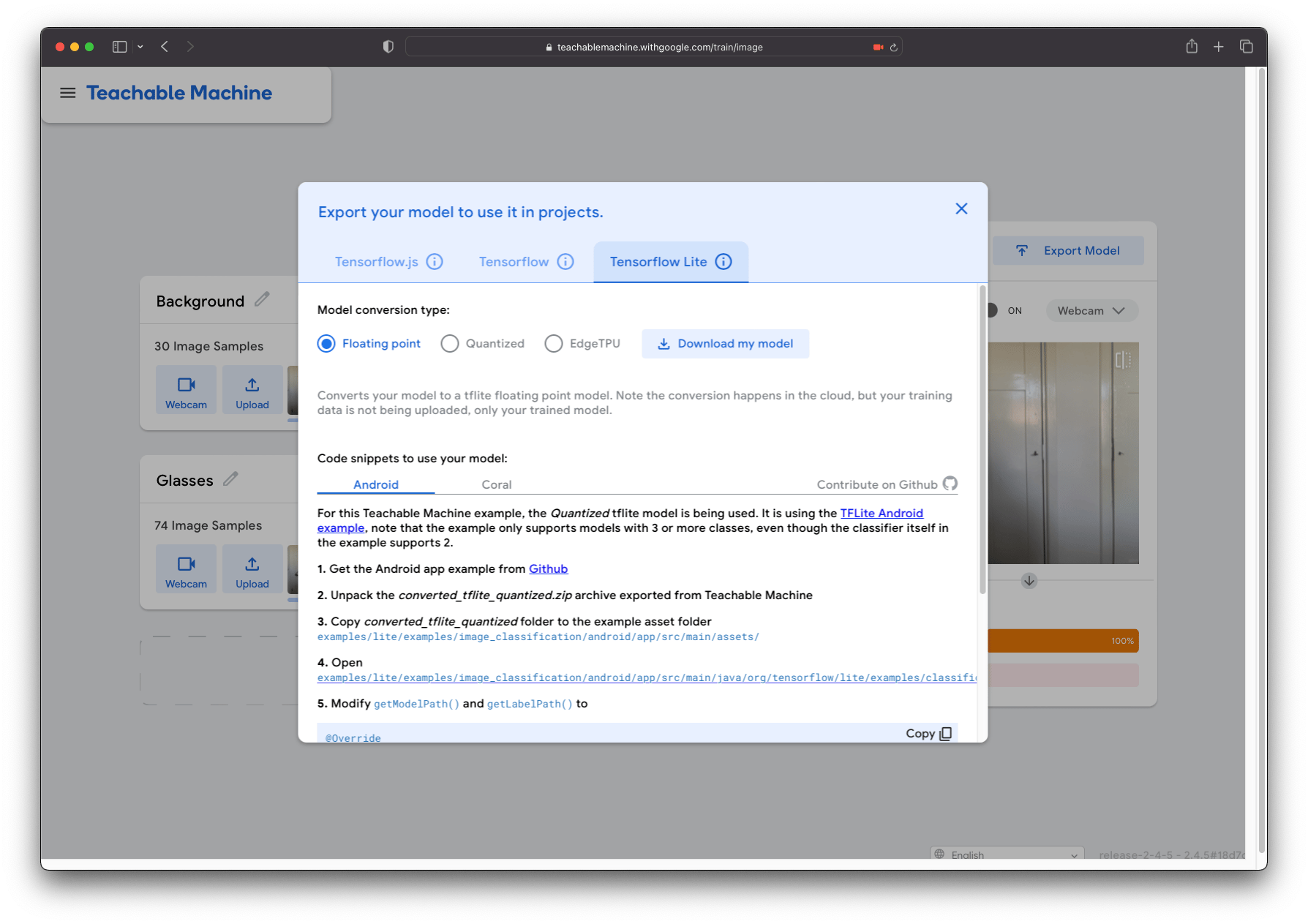Select the EdgeTPU conversion type
This screenshot has width=1308, height=924.
tap(554, 344)
